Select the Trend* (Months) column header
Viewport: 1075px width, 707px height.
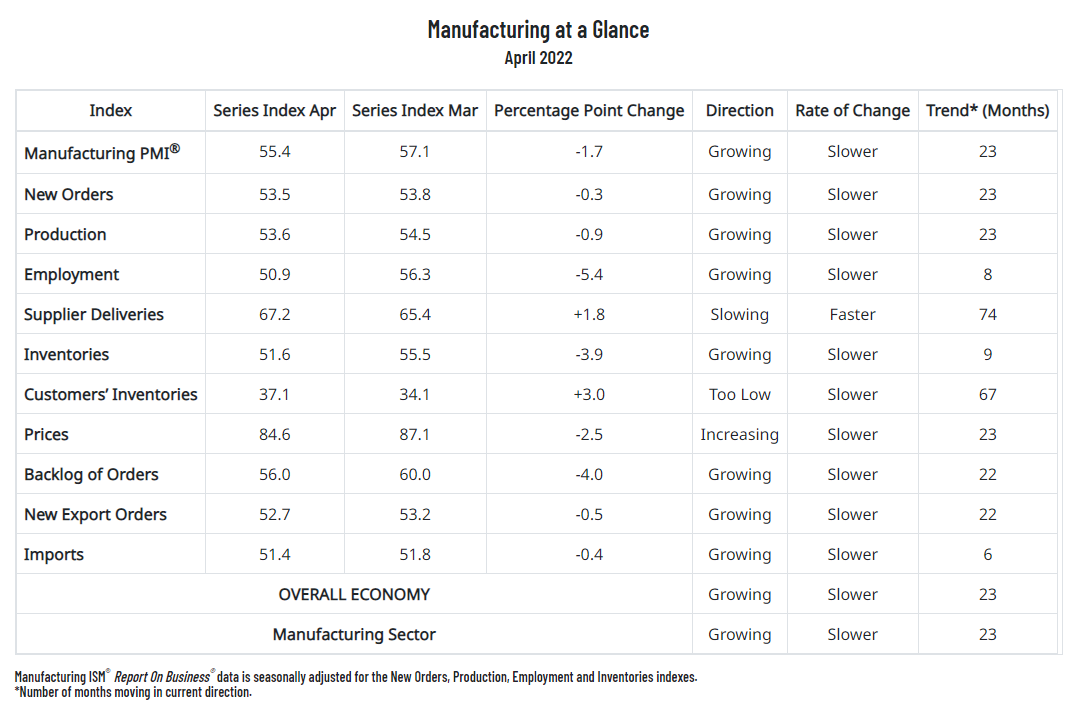click(x=987, y=111)
